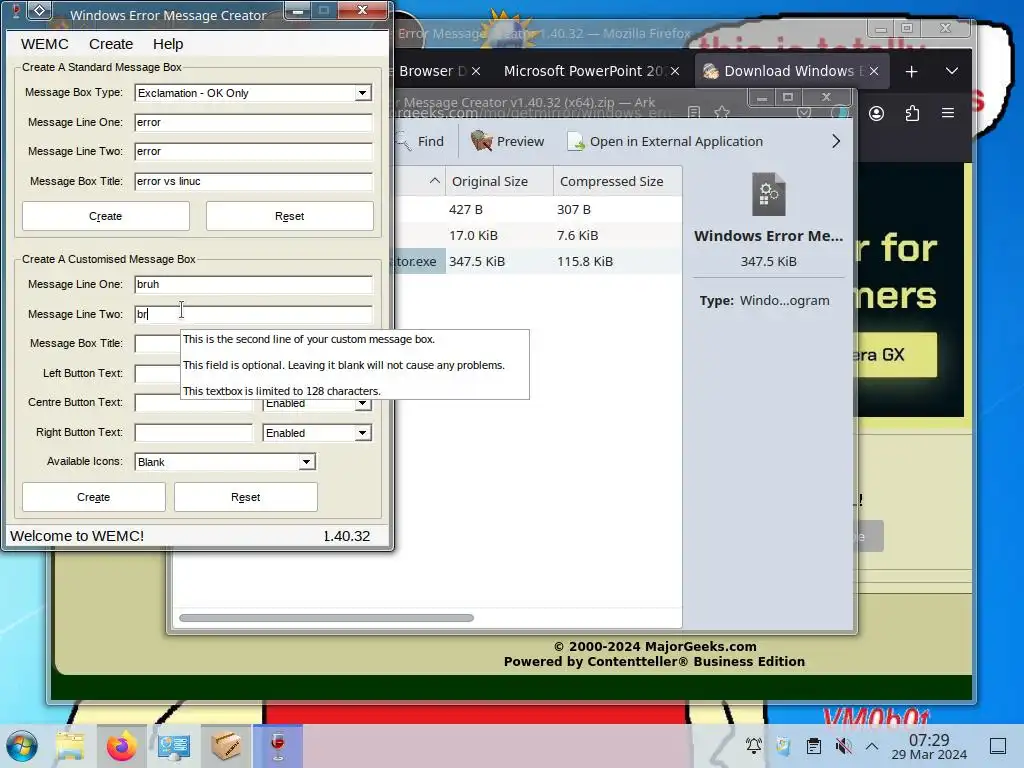Click Reset in Customised Message Box section
The height and width of the screenshot is (768, 1024).
246,497
